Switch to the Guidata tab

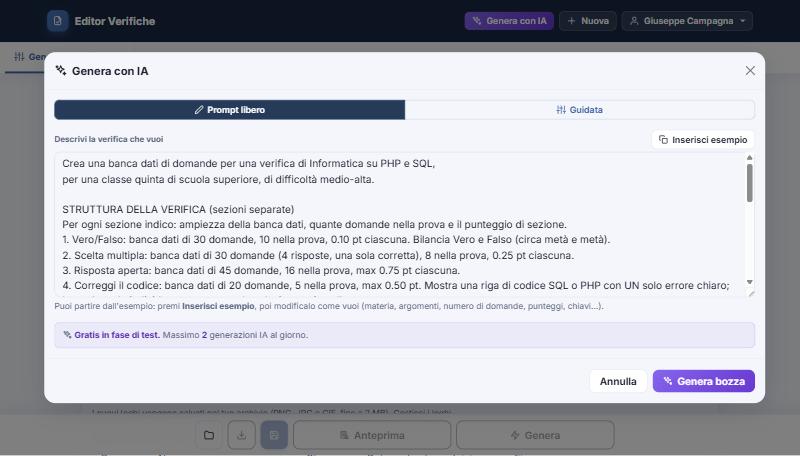[580, 110]
